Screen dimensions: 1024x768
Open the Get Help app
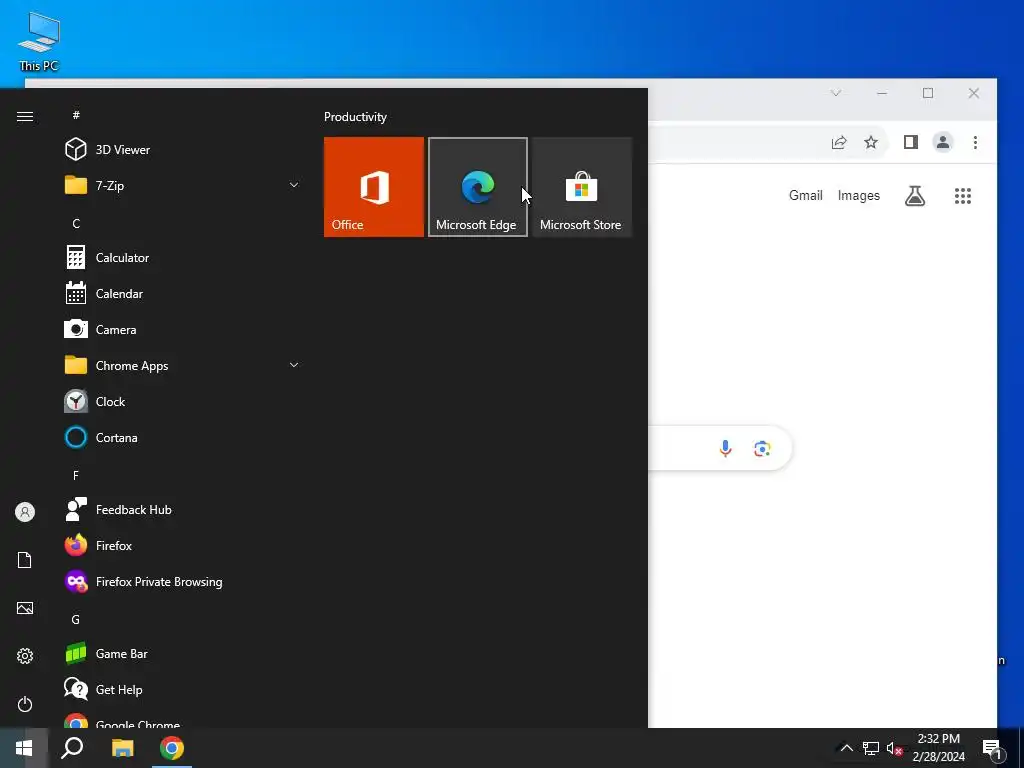pos(183,689)
